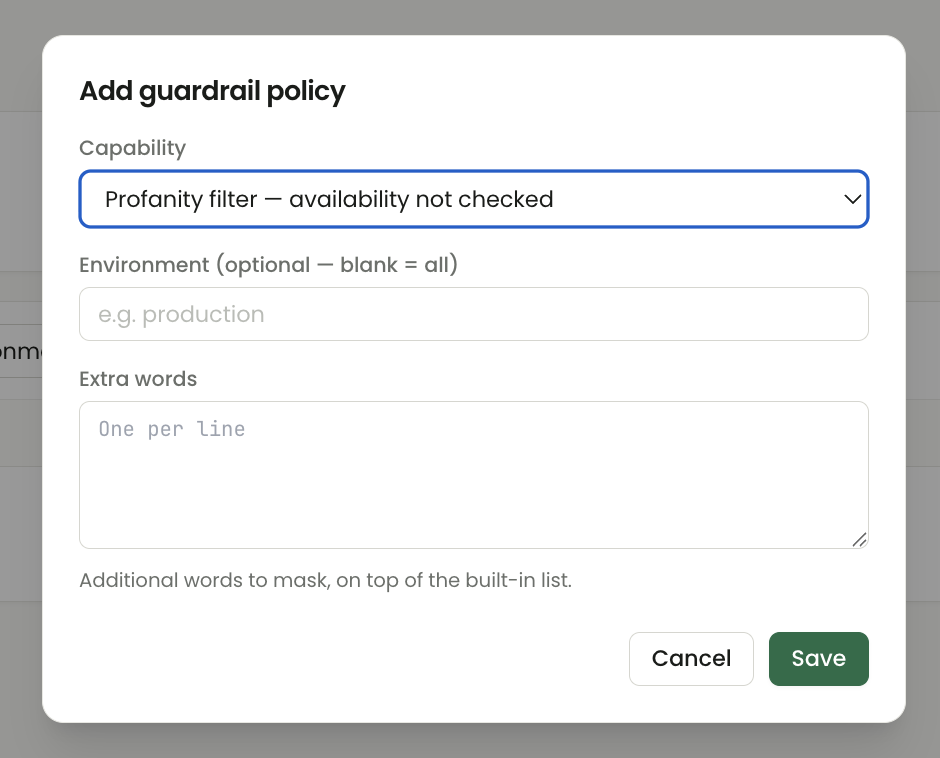Click the 'Environment (optional — blank = all)' label
The width and height of the screenshot is (940, 758).
269,264
